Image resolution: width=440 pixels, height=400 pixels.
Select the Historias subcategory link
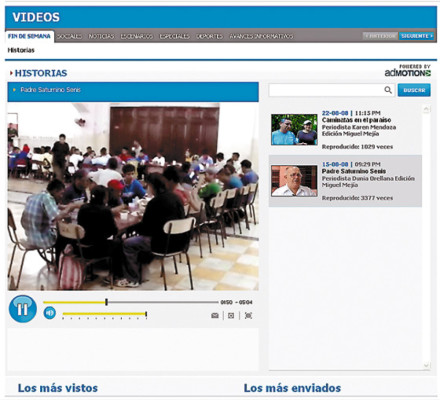pos(21,50)
